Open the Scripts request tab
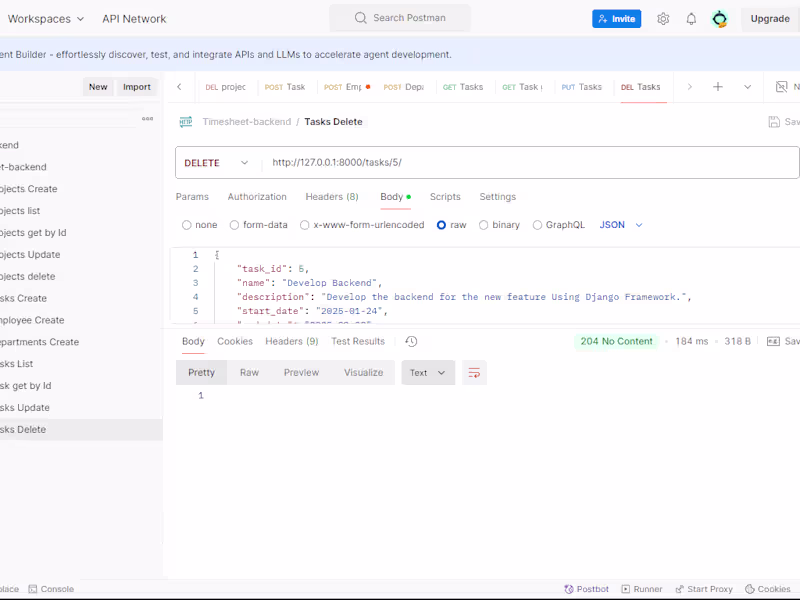800x600 pixels. 445,197
